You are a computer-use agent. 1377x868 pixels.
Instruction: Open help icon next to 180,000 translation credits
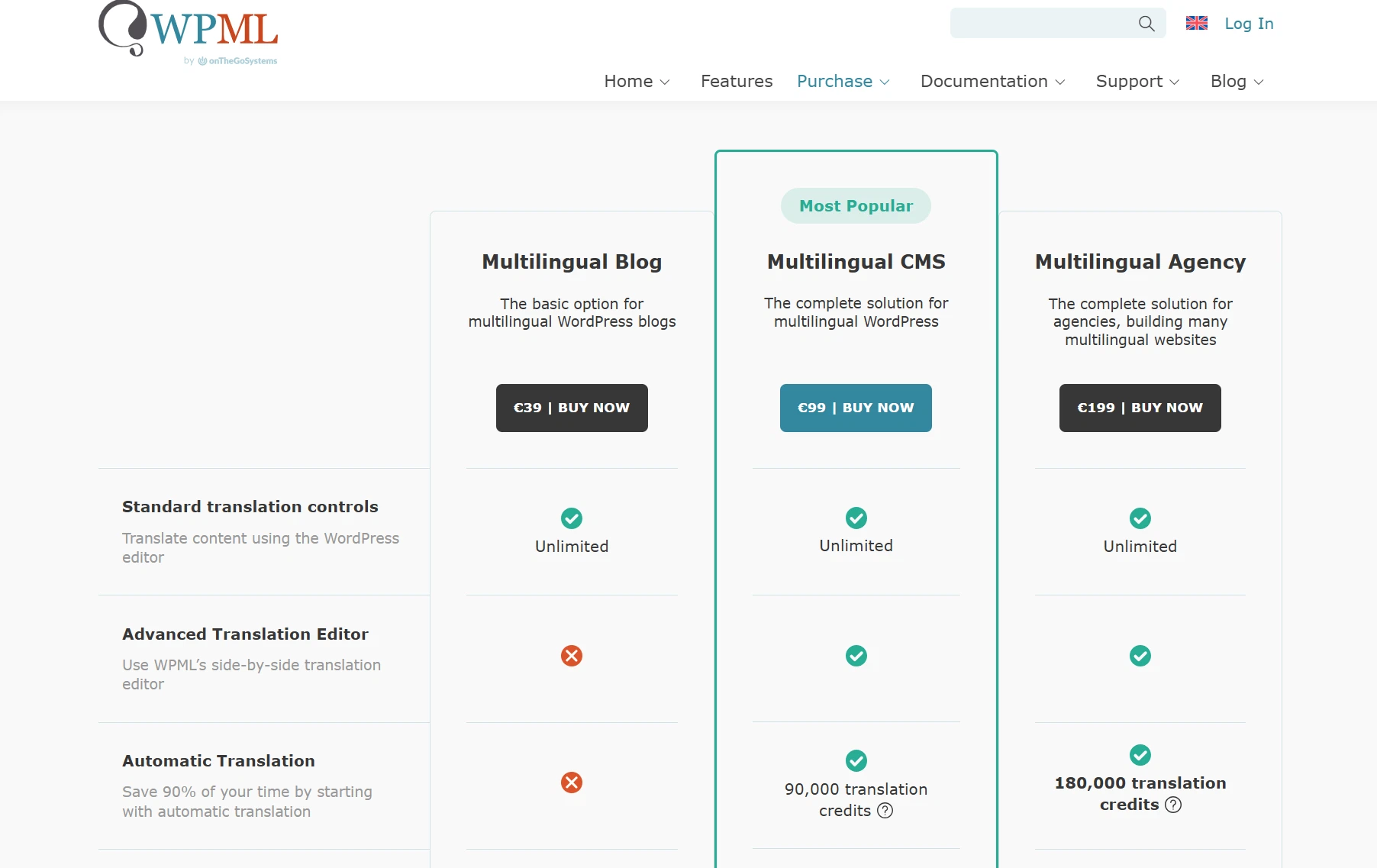coord(1173,805)
